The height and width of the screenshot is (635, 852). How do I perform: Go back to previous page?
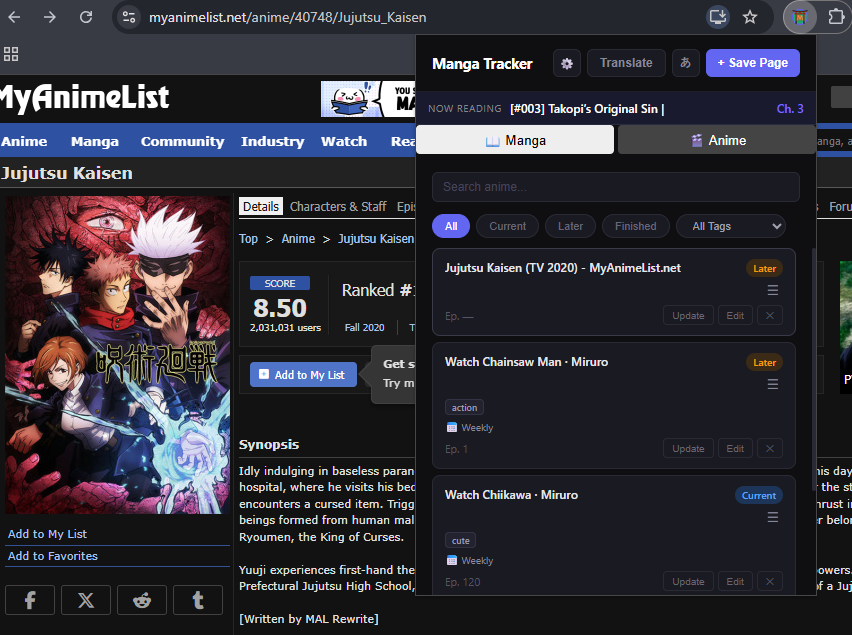(14, 17)
